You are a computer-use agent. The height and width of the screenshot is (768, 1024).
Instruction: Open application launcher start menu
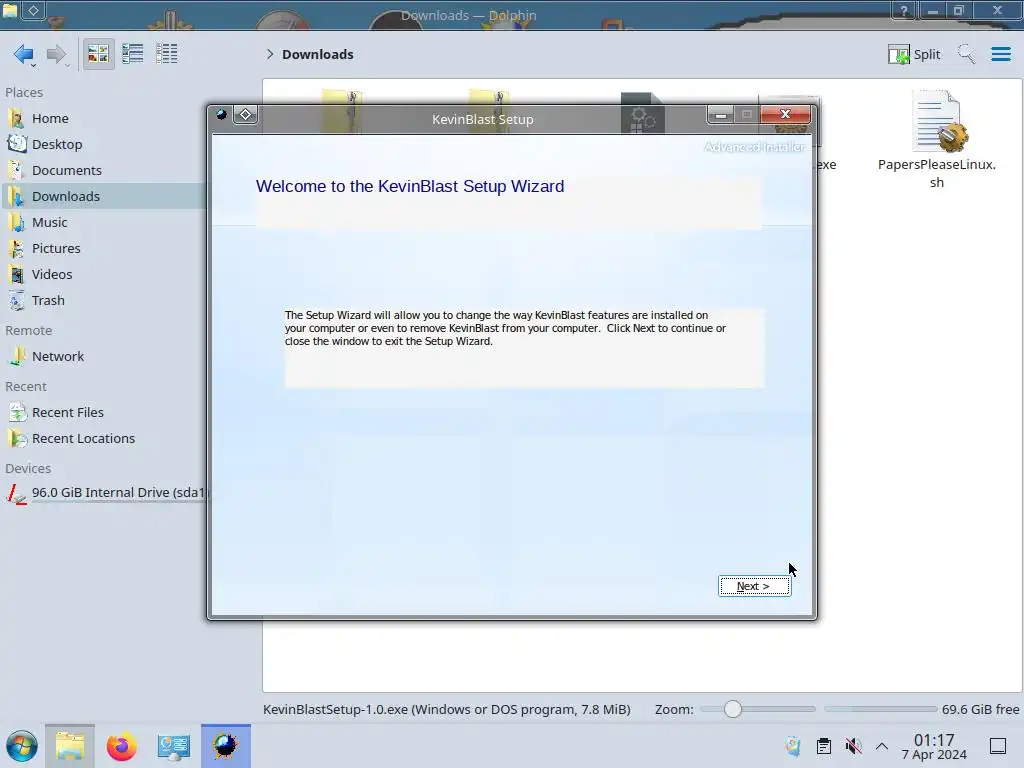click(x=22, y=746)
